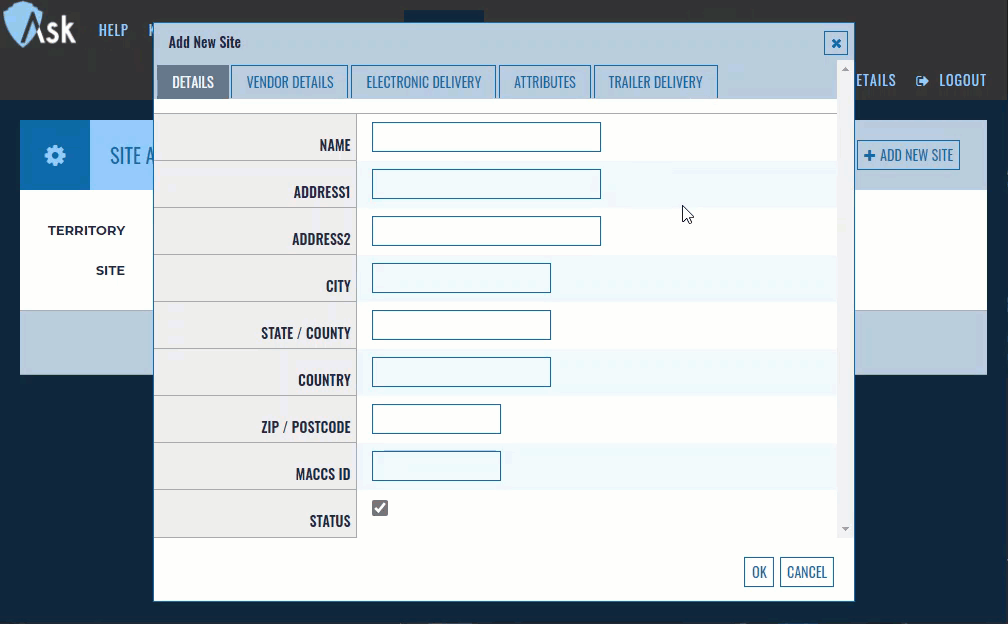The image size is (1008, 624).
Task: Click the Ask shield logo
Action: 40,26
